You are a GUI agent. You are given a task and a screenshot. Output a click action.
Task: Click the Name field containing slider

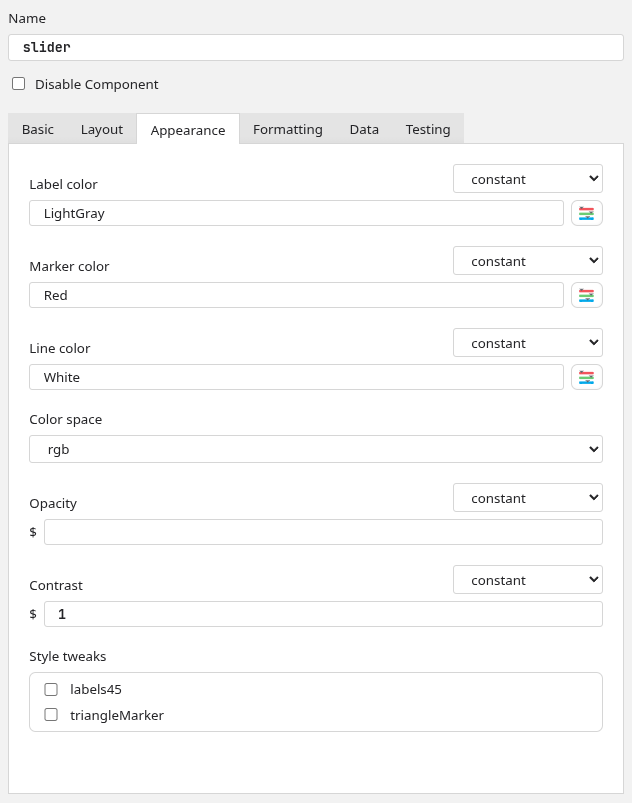[x=315, y=48]
